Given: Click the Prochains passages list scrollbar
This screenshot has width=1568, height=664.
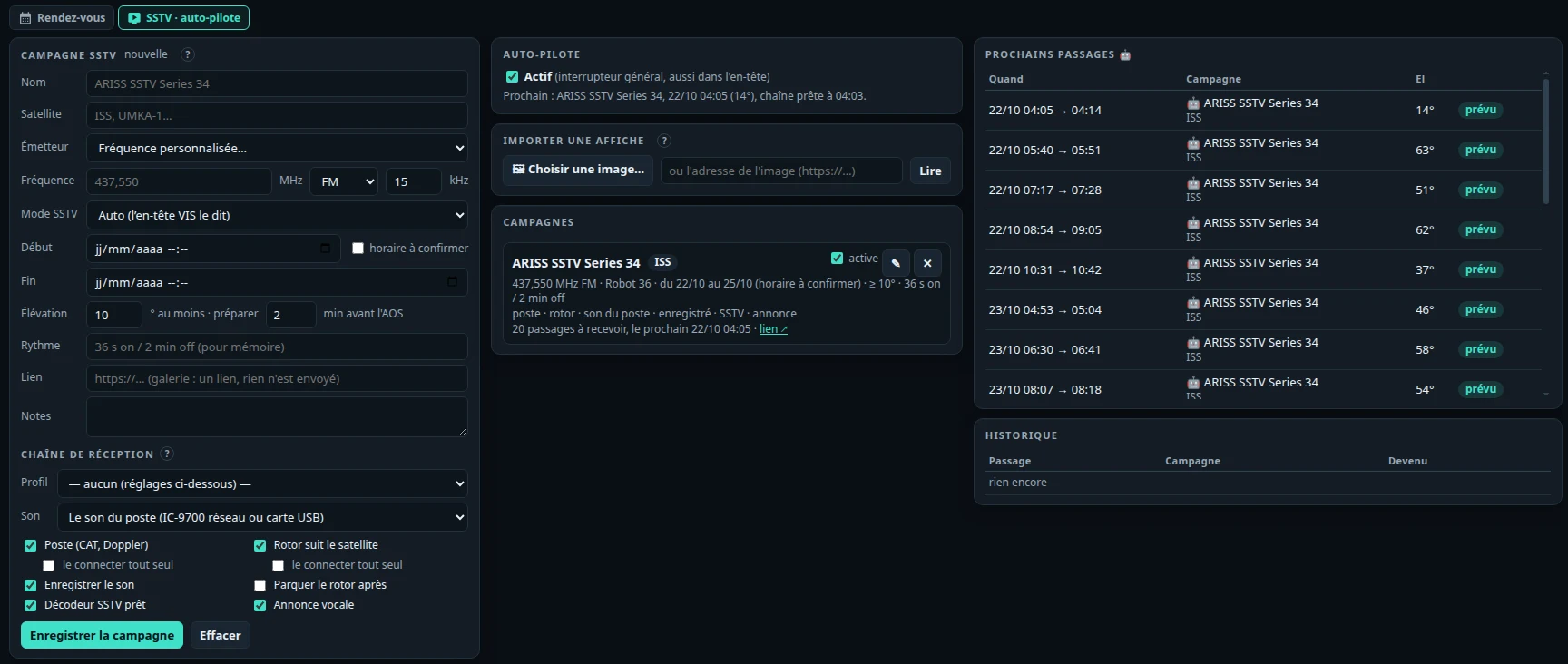Looking at the screenshot, I should (1546, 141).
